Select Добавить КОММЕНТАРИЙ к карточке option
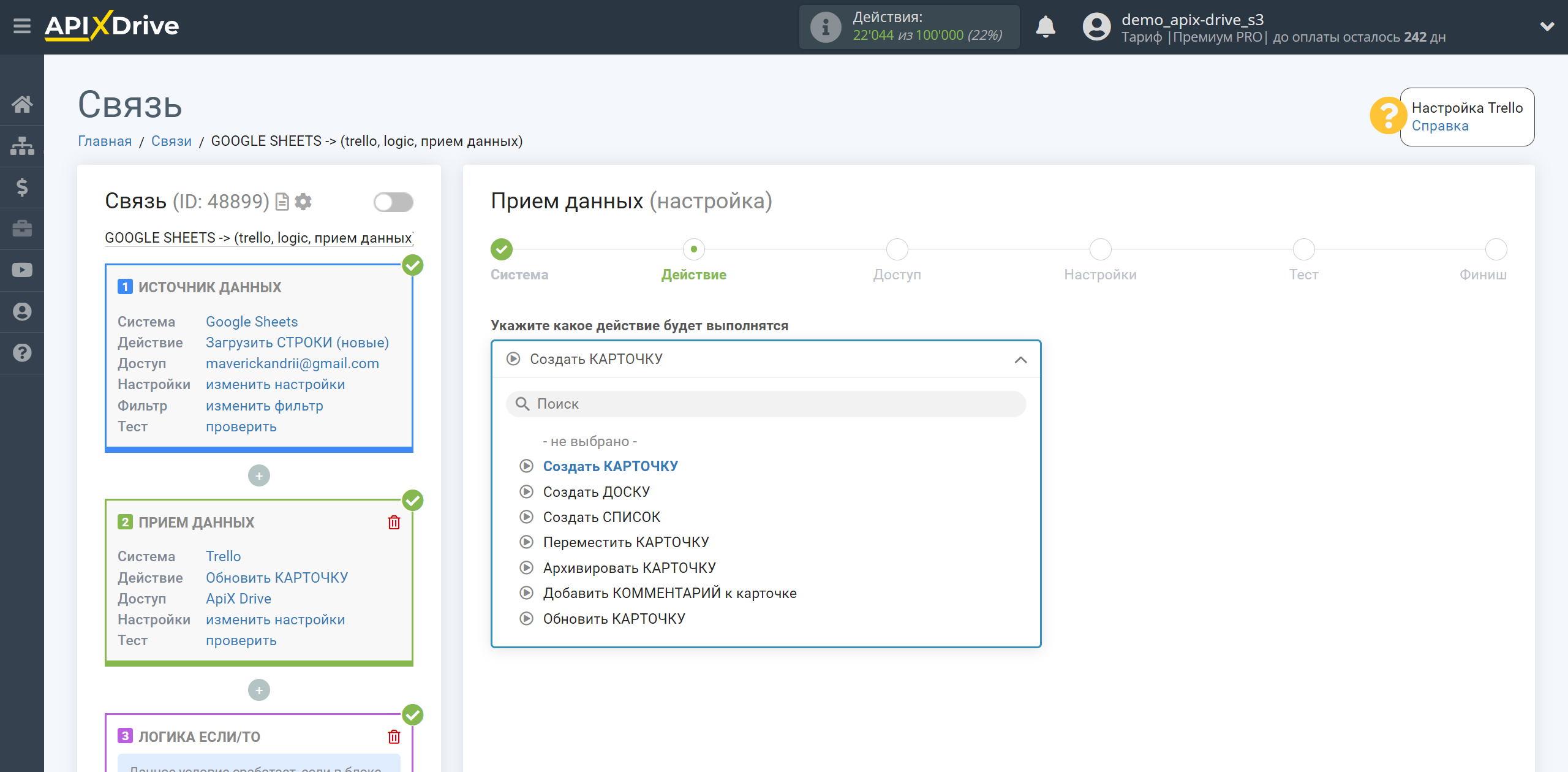This screenshot has height=772, width=1568. coord(669,593)
